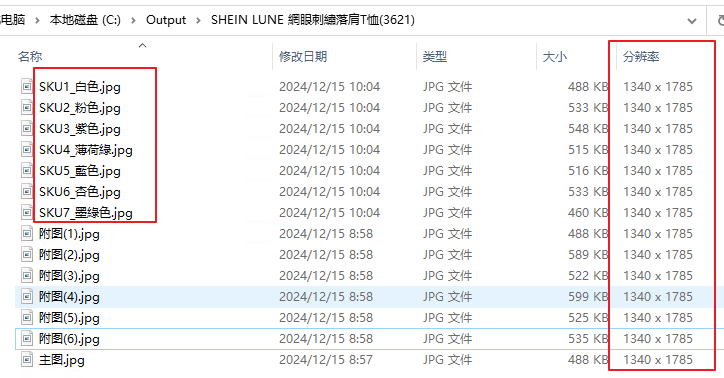
Task: Click the 460 KB size cell
Action: tap(587, 212)
